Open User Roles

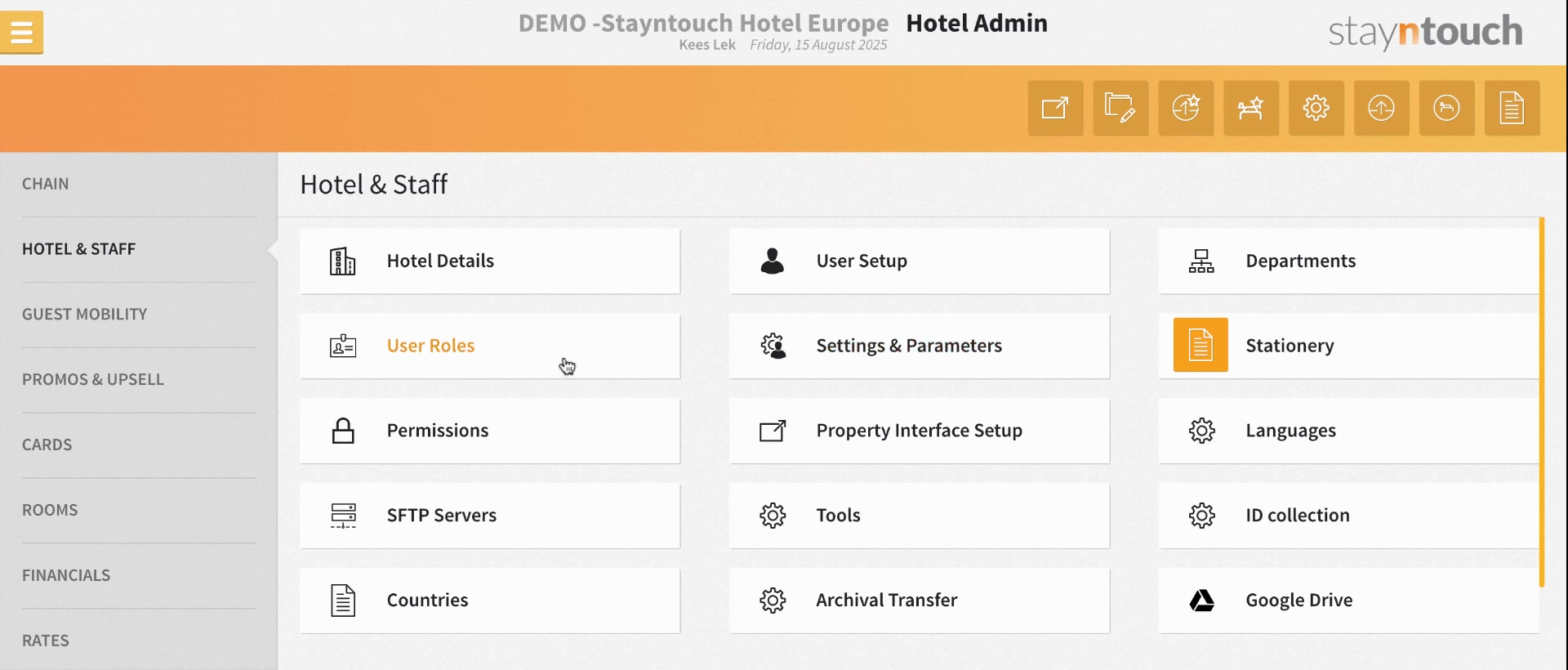[490, 346]
